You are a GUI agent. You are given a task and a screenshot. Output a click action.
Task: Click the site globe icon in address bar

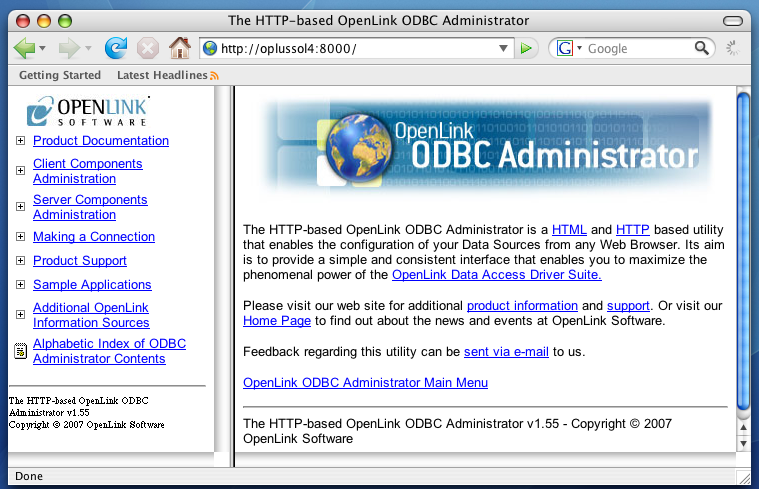point(210,48)
